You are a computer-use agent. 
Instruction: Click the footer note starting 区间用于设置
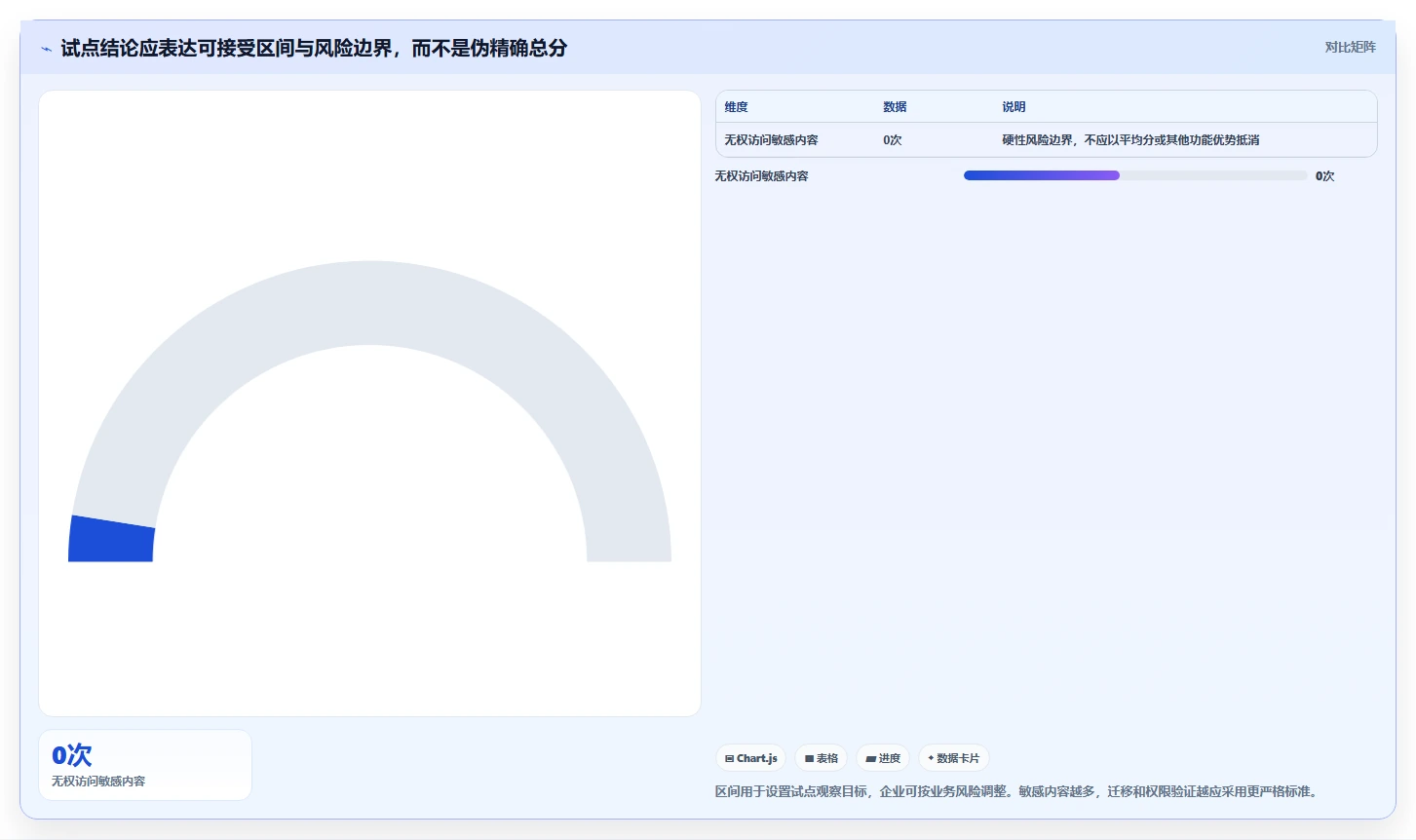(1018, 791)
